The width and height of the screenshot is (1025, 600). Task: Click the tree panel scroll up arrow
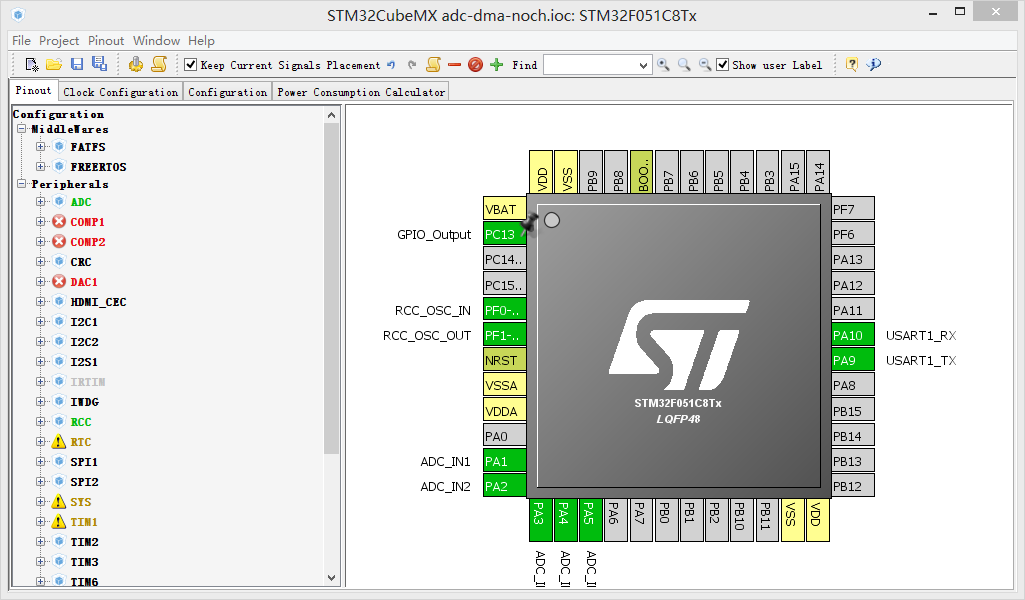pos(331,115)
